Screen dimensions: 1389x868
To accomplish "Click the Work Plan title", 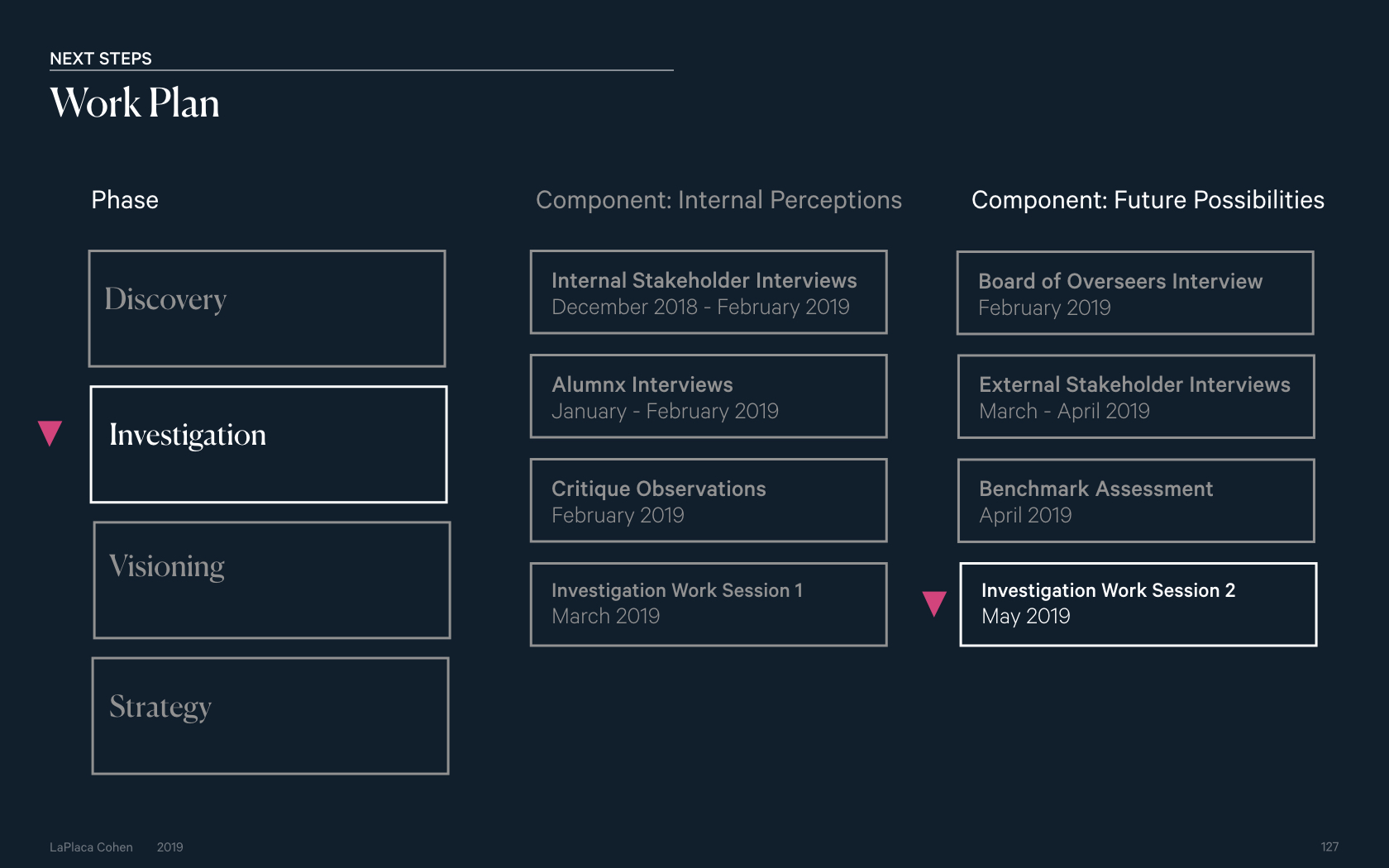I will (135, 103).
